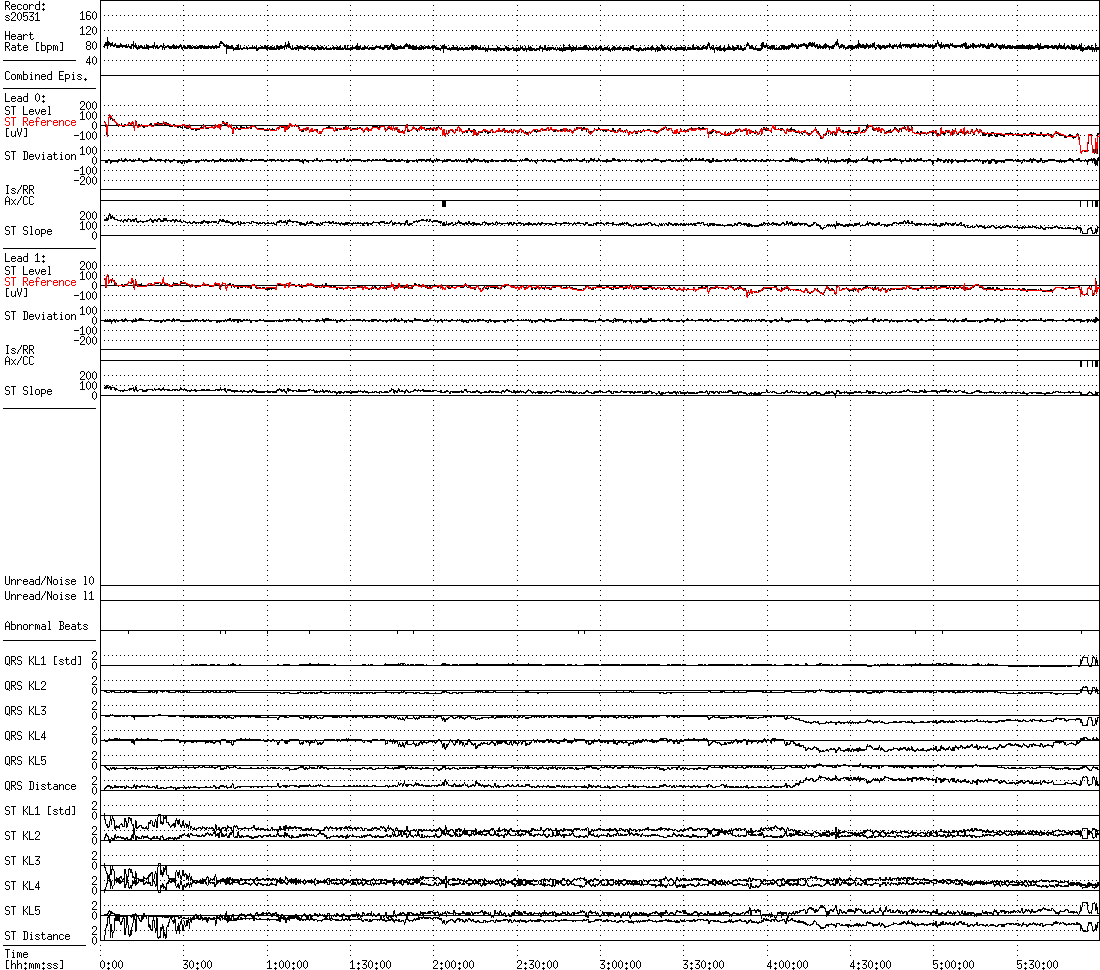The height and width of the screenshot is (970, 1100).
Task: Click the 3:30:00 time axis label
Action: click(x=703, y=964)
